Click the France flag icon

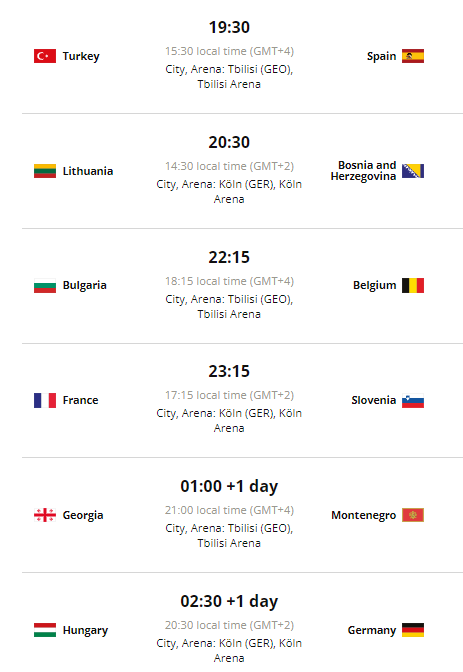(x=45, y=400)
